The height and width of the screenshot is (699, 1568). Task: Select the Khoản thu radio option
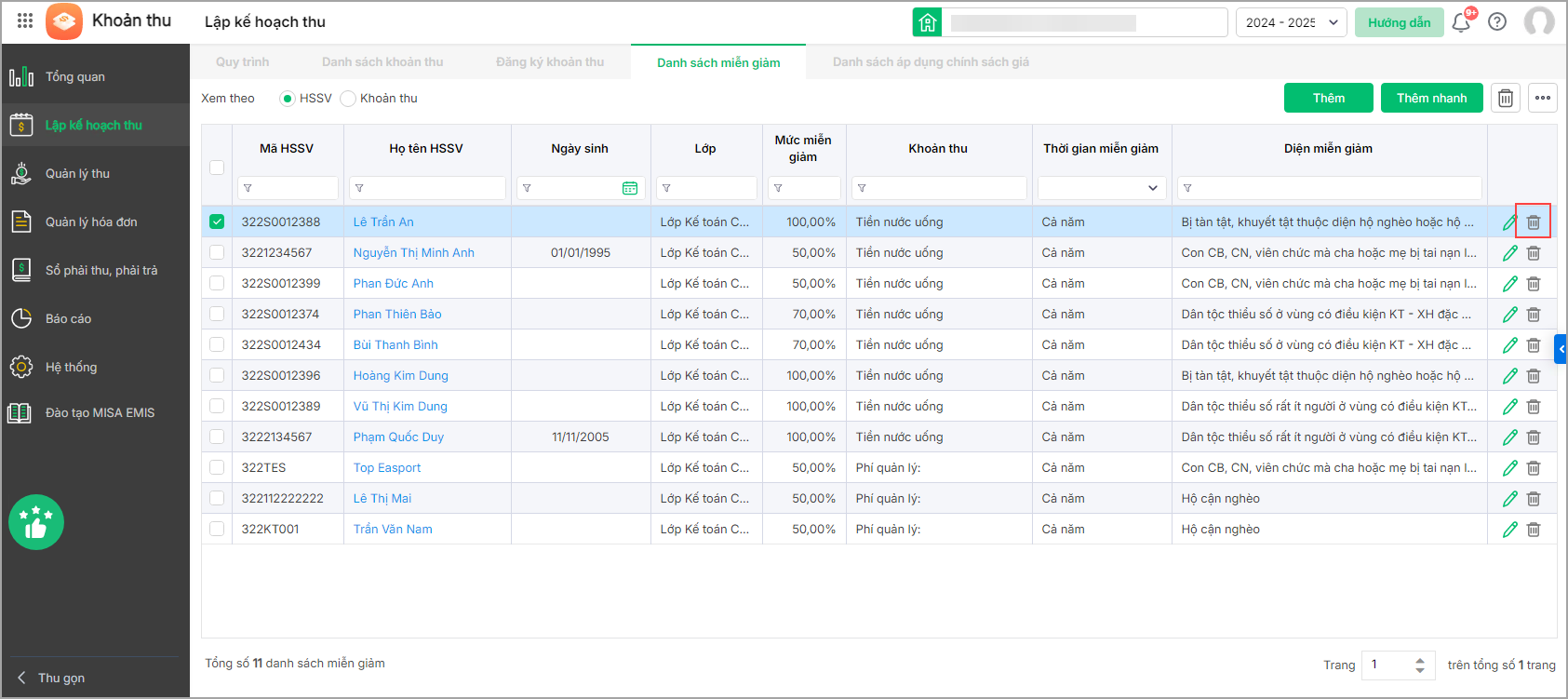(x=348, y=99)
